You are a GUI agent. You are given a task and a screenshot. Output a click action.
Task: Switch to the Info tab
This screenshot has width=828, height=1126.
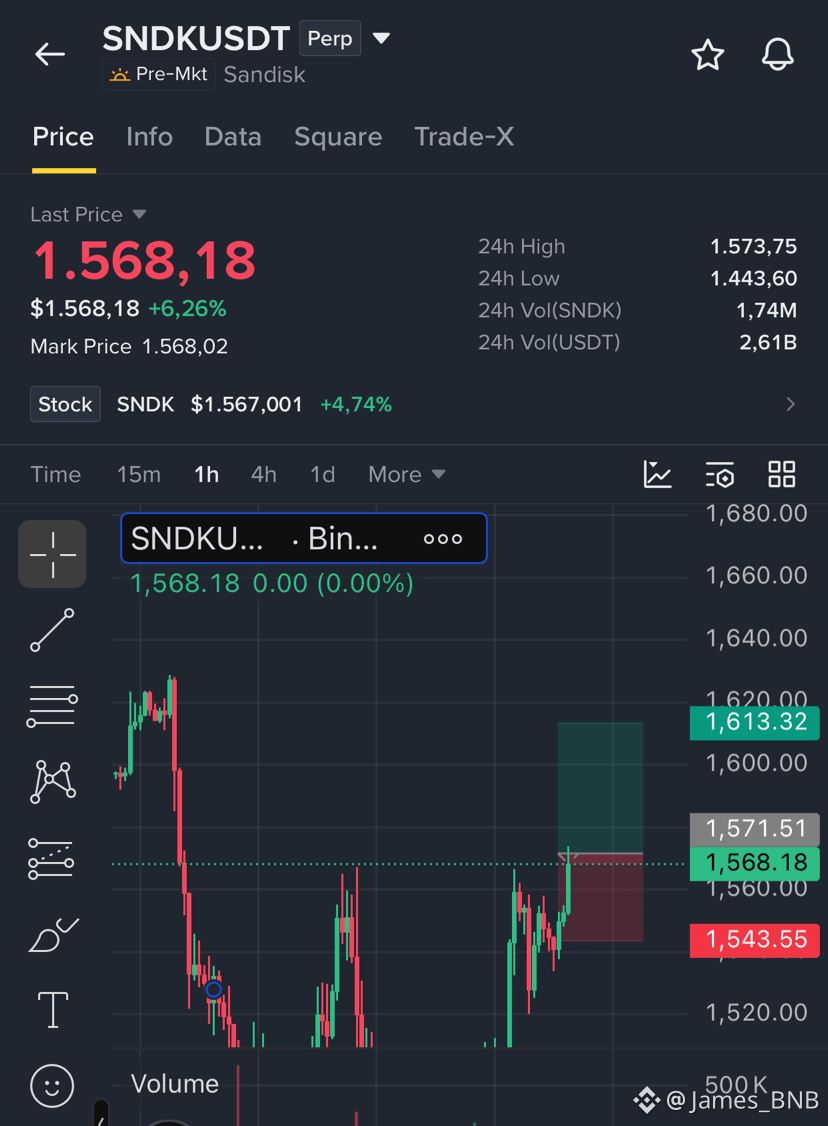point(149,136)
